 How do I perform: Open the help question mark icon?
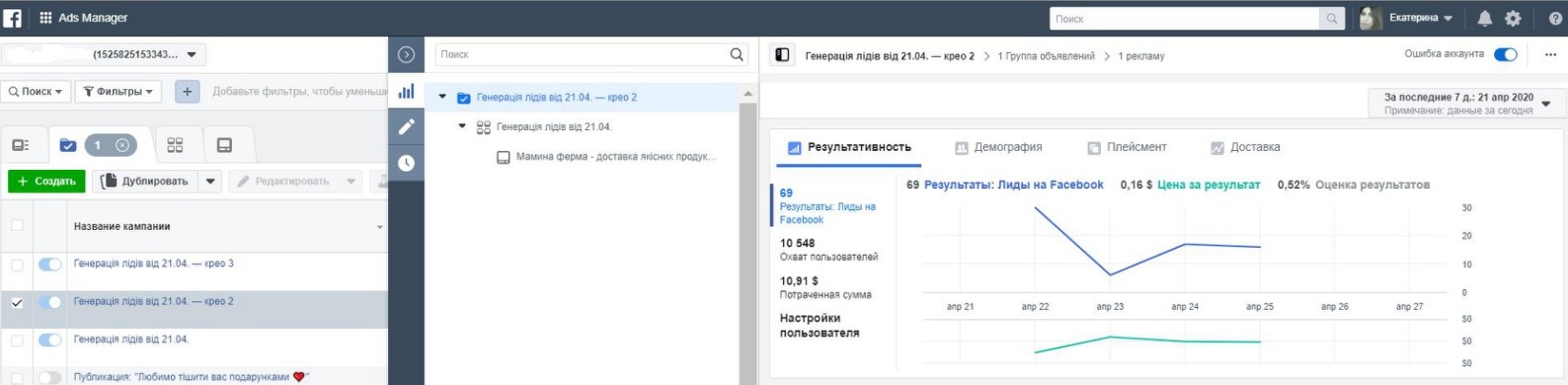tap(1555, 19)
